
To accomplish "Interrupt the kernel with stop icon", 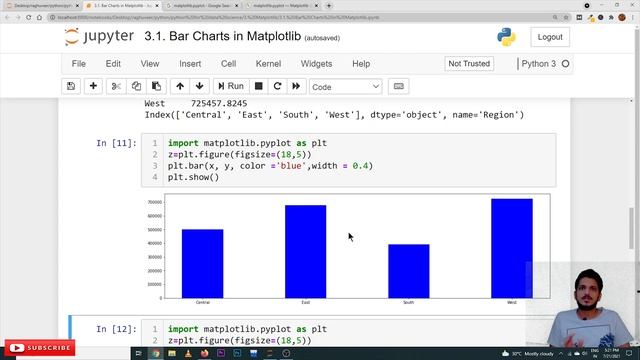I will point(258,86).
